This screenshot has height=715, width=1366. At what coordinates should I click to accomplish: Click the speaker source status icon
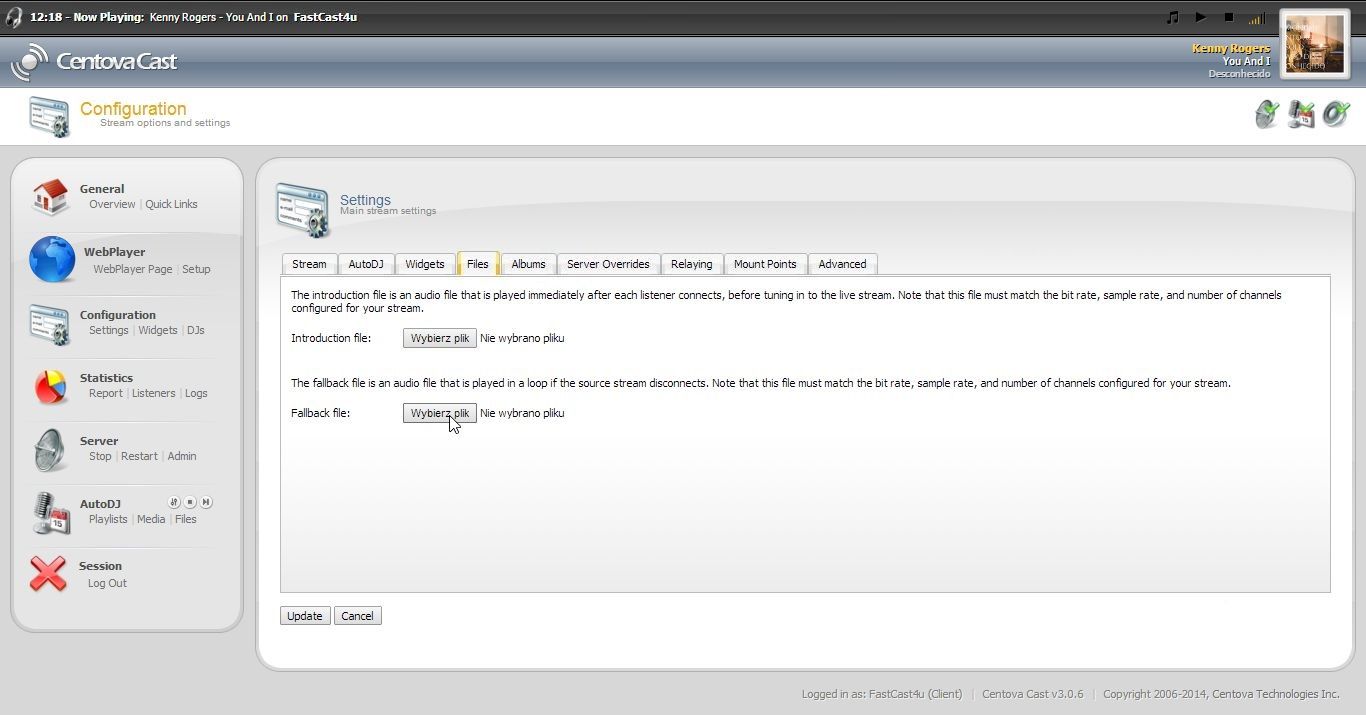(1336, 114)
